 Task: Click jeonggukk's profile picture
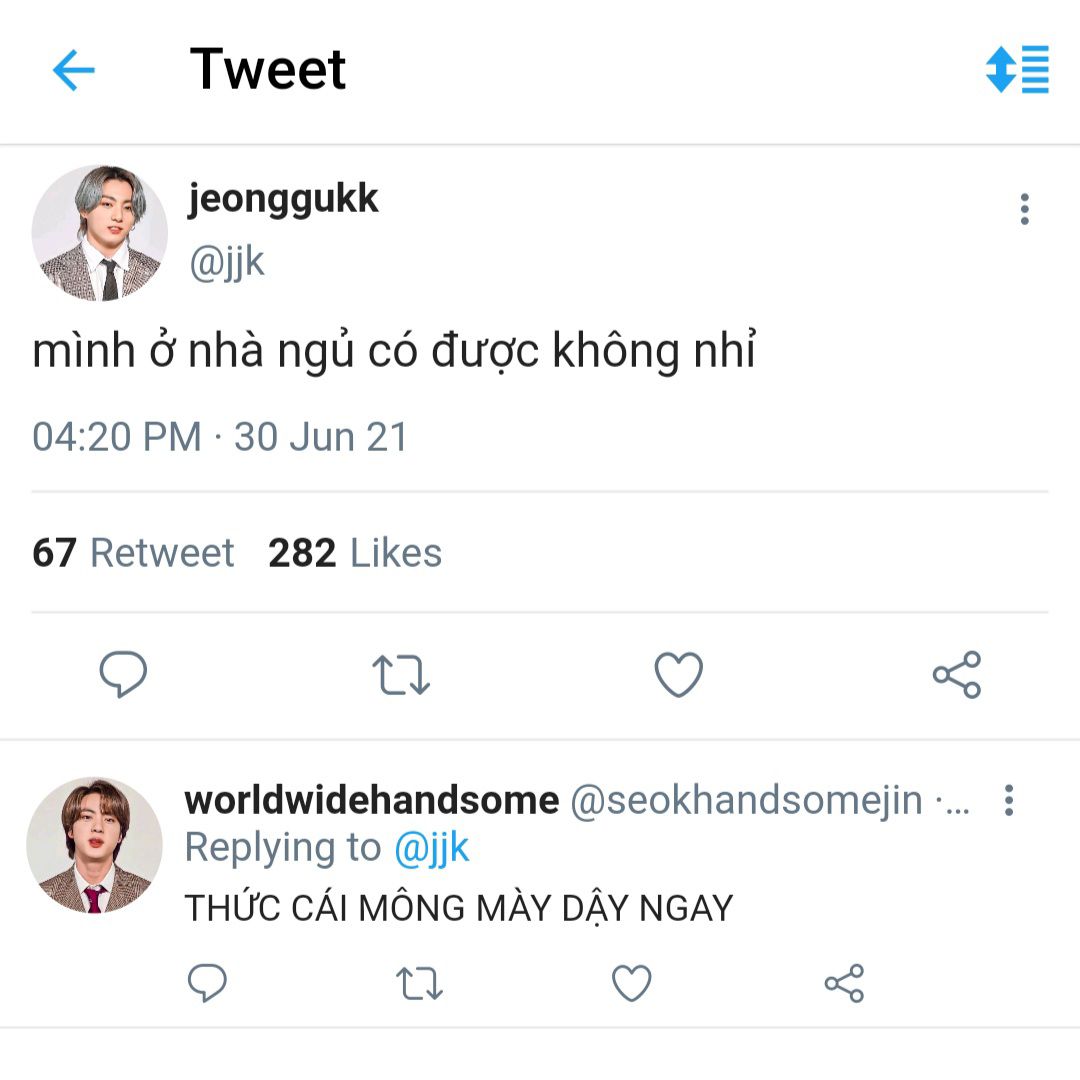tap(100, 234)
